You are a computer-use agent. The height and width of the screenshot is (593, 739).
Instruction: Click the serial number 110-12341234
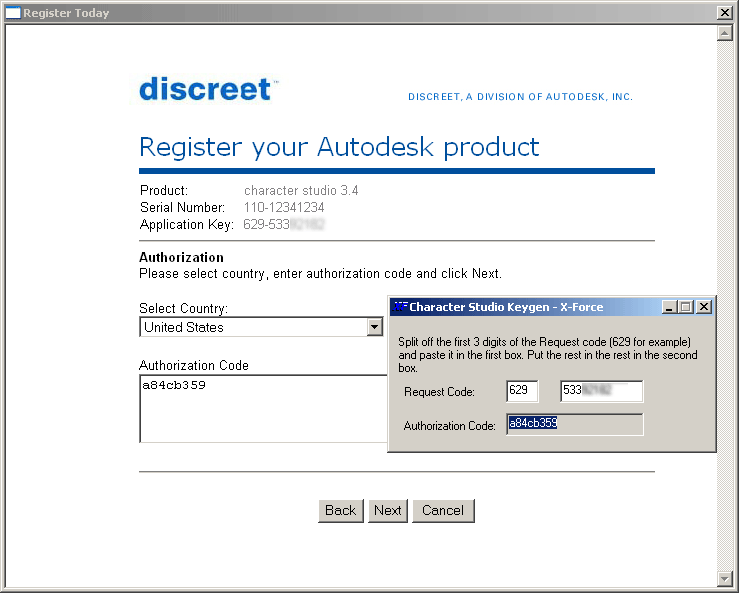pos(284,207)
